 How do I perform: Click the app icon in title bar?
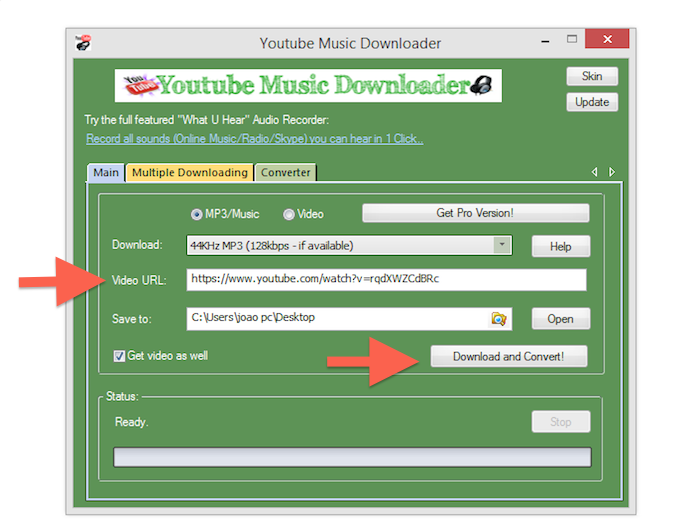coord(83,43)
